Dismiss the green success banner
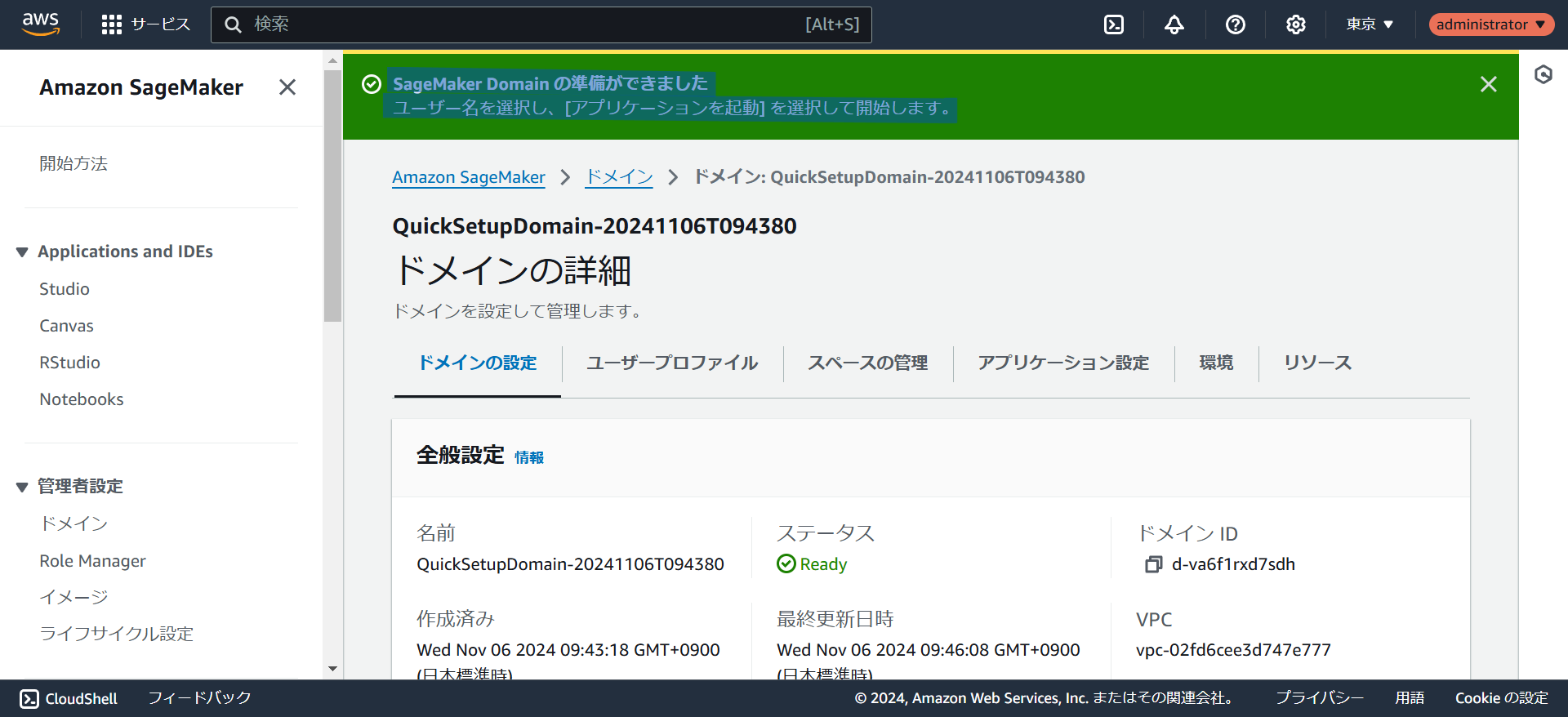Viewport: 1568px width, 717px height. (x=1488, y=84)
